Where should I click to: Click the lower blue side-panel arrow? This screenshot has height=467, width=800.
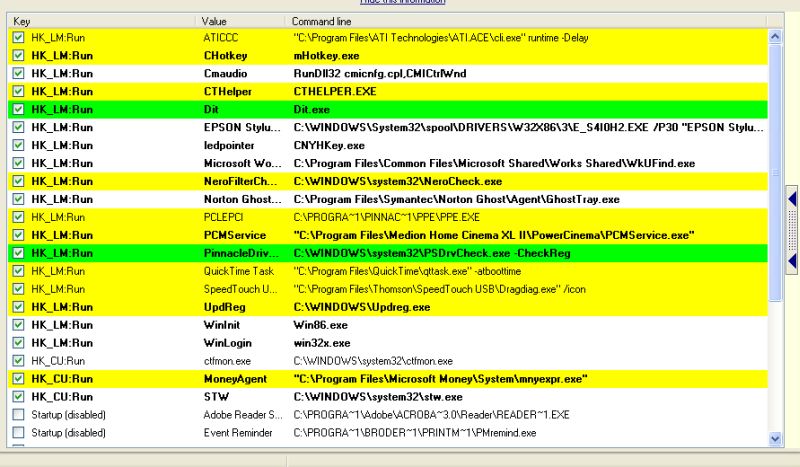coord(792,261)
